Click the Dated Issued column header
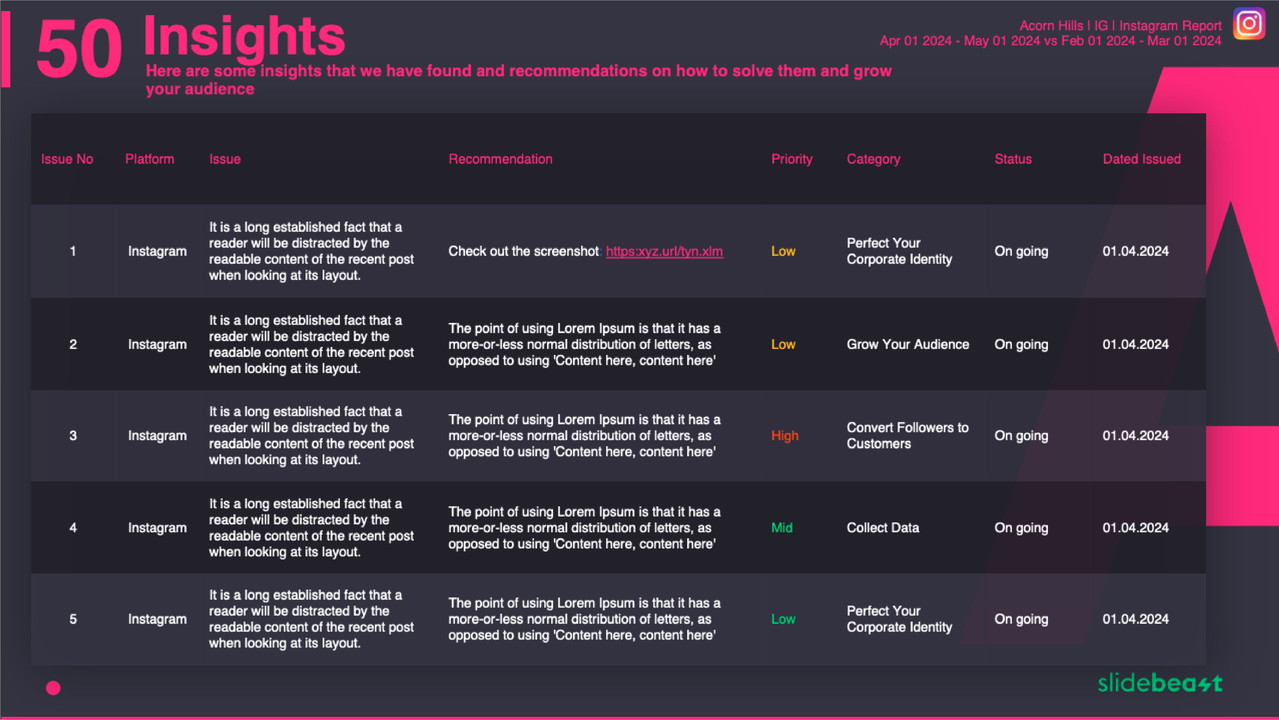The height and width of the screenshot is (720, 1279). (x=1141, y=159)
